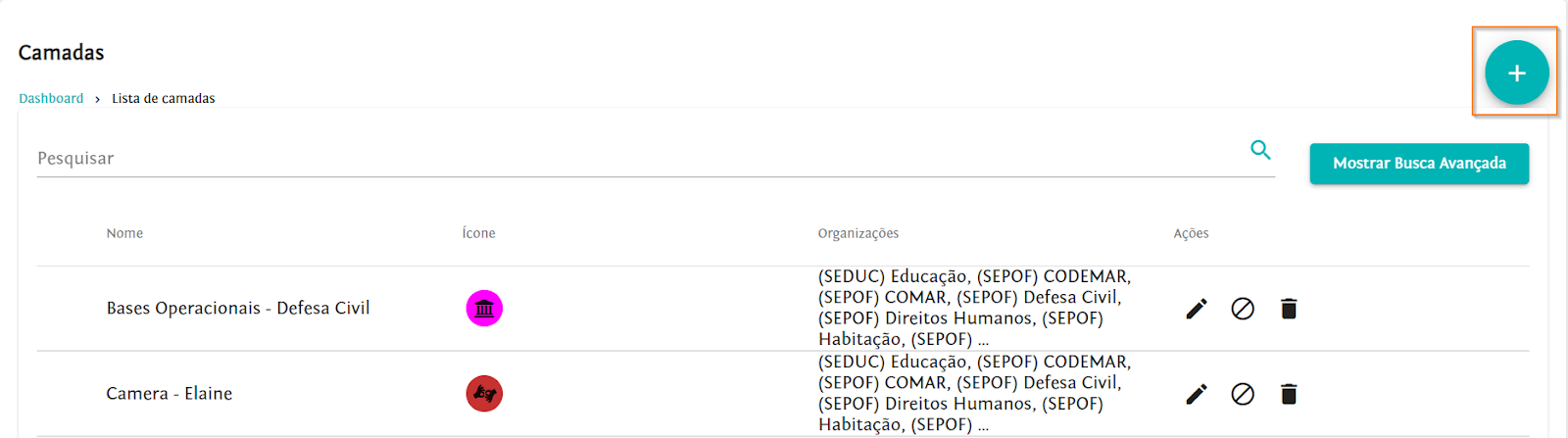Go to Dashboard via breadcrumb link
Image resolution: width=1568 pixels, height=438 pixels.
point(51,98)
